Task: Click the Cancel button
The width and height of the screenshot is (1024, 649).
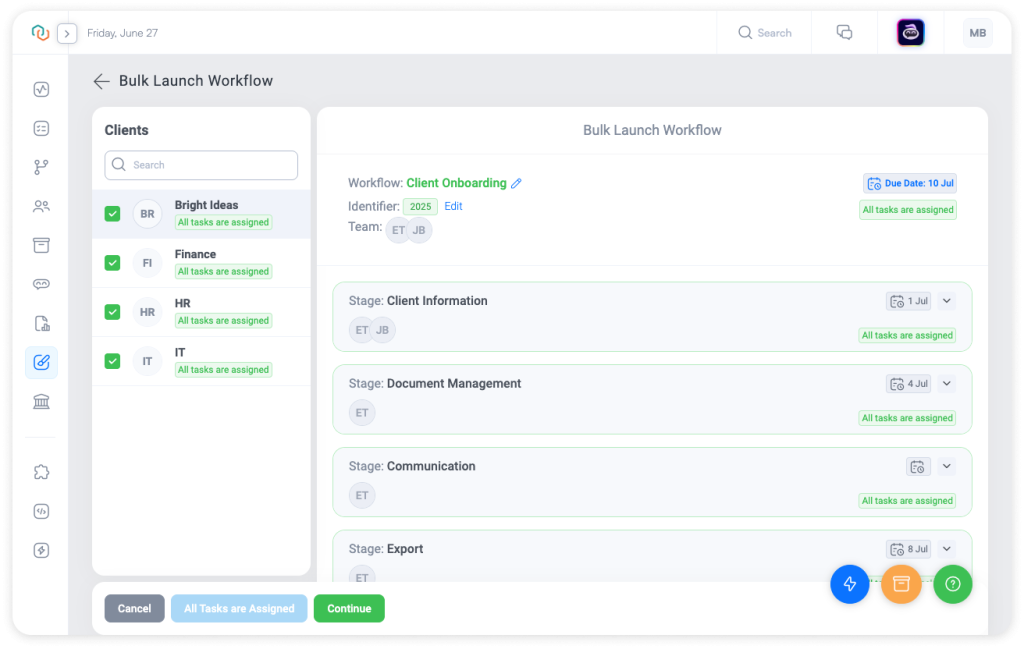Action: point(135,609)
